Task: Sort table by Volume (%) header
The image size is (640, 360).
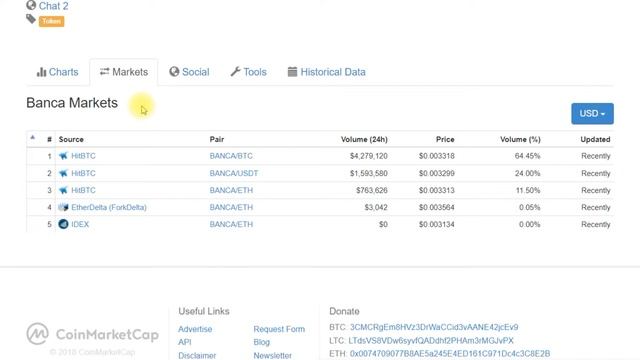Action: [x=520, y=140]
